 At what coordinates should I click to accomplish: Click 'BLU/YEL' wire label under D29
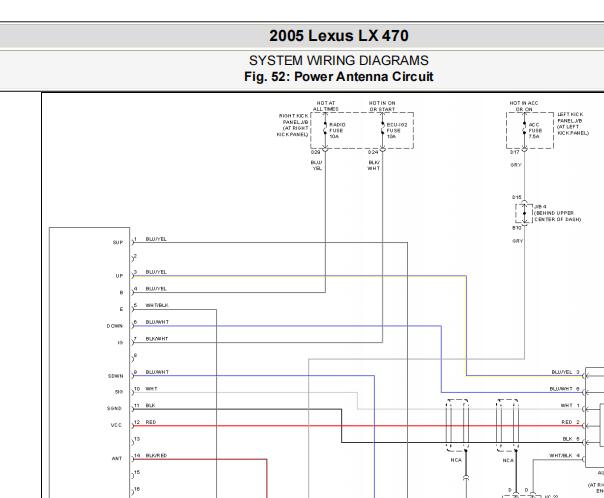(317, 165)
